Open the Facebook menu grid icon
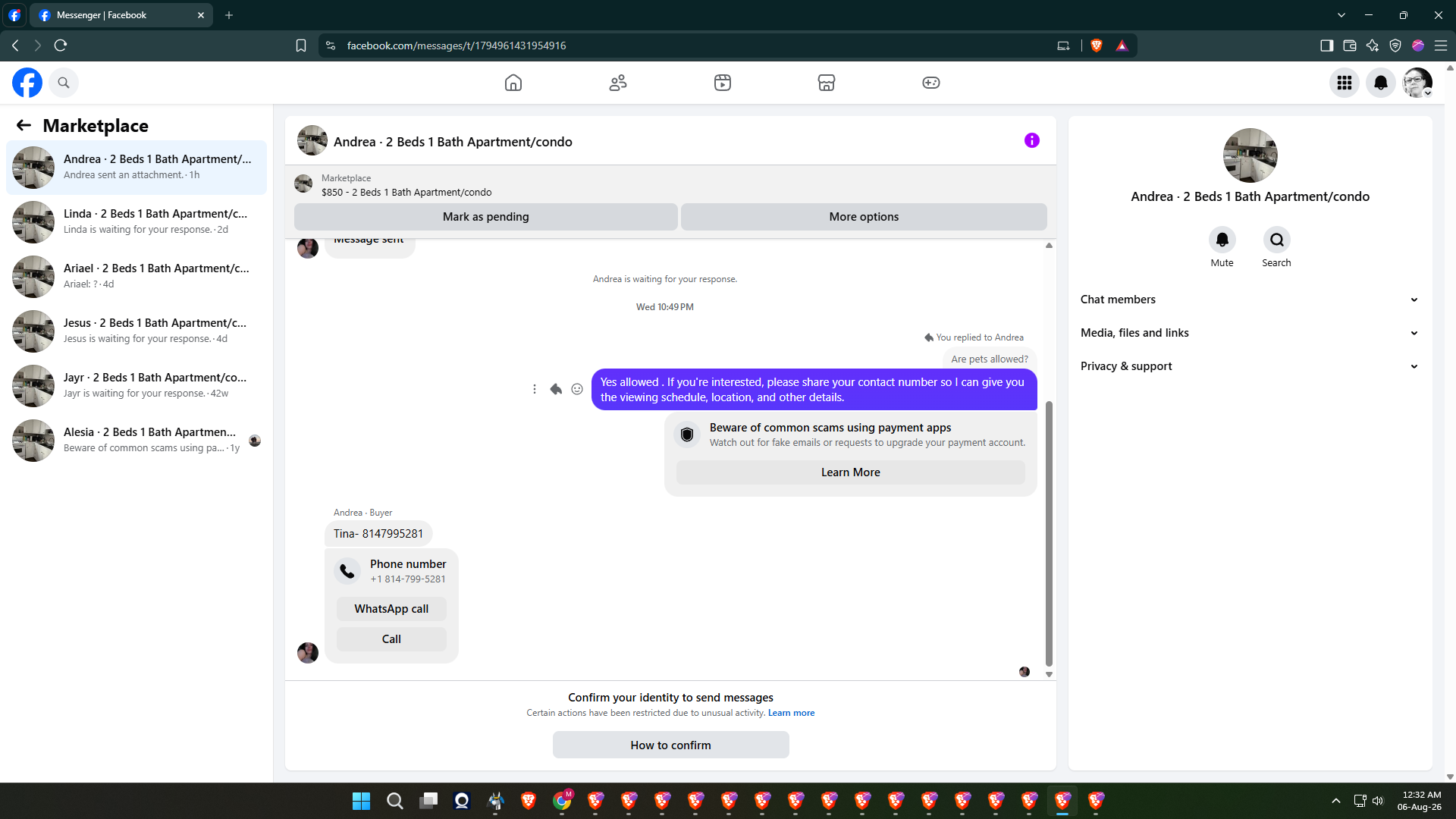The height and width of the screenshot is (819, 1456). coord(1345,83)
